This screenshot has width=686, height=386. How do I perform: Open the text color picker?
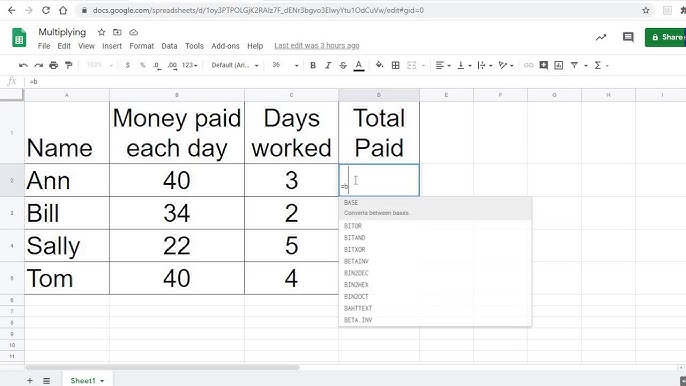click(x=359, y=66)
